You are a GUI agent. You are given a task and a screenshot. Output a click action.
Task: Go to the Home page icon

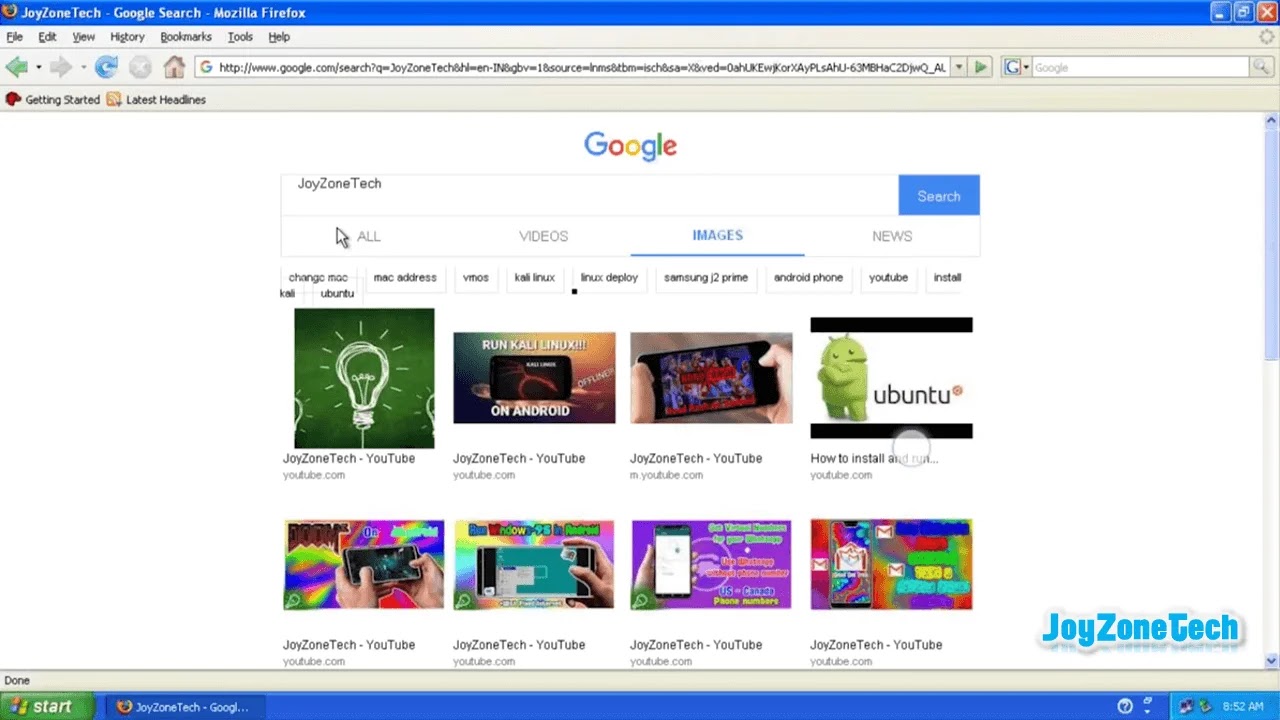174,67
